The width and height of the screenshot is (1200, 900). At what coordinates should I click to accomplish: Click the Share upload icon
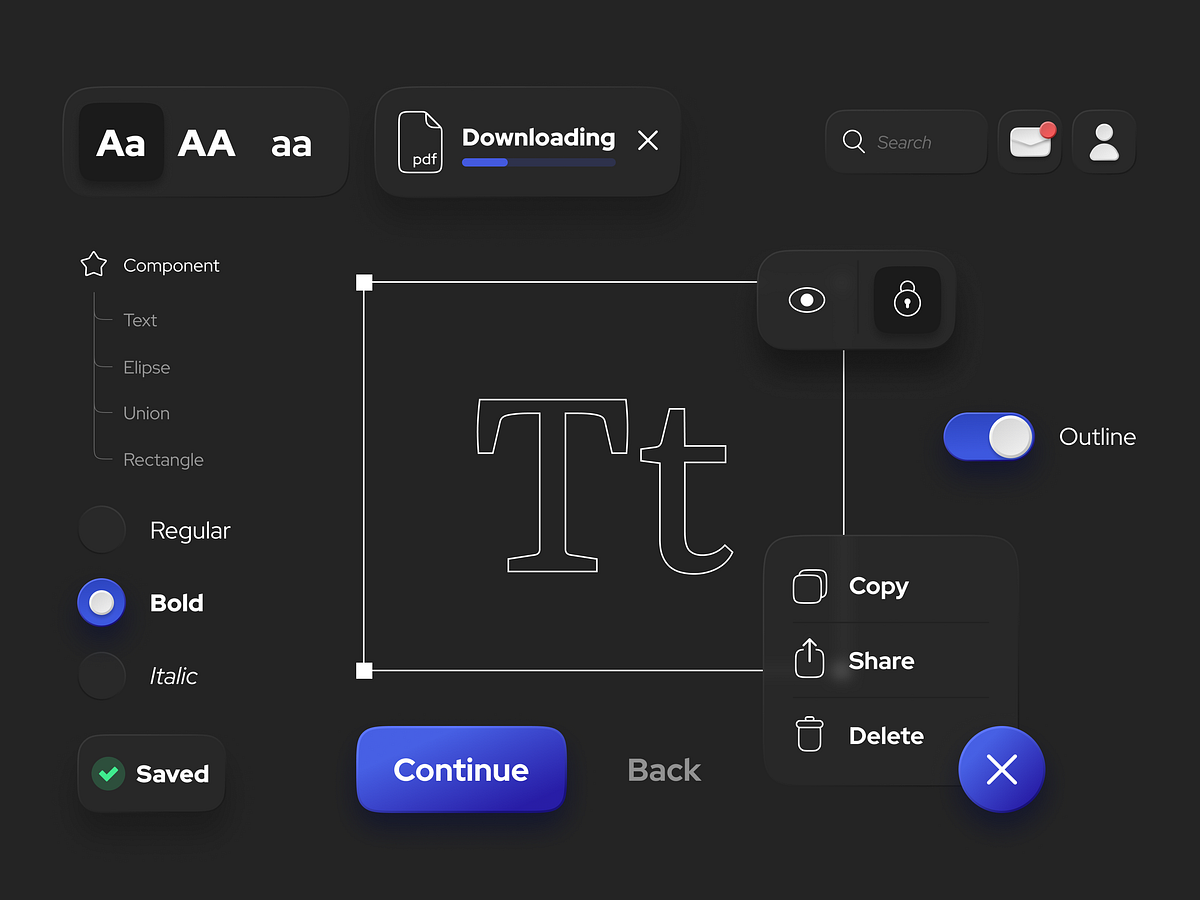809,659
